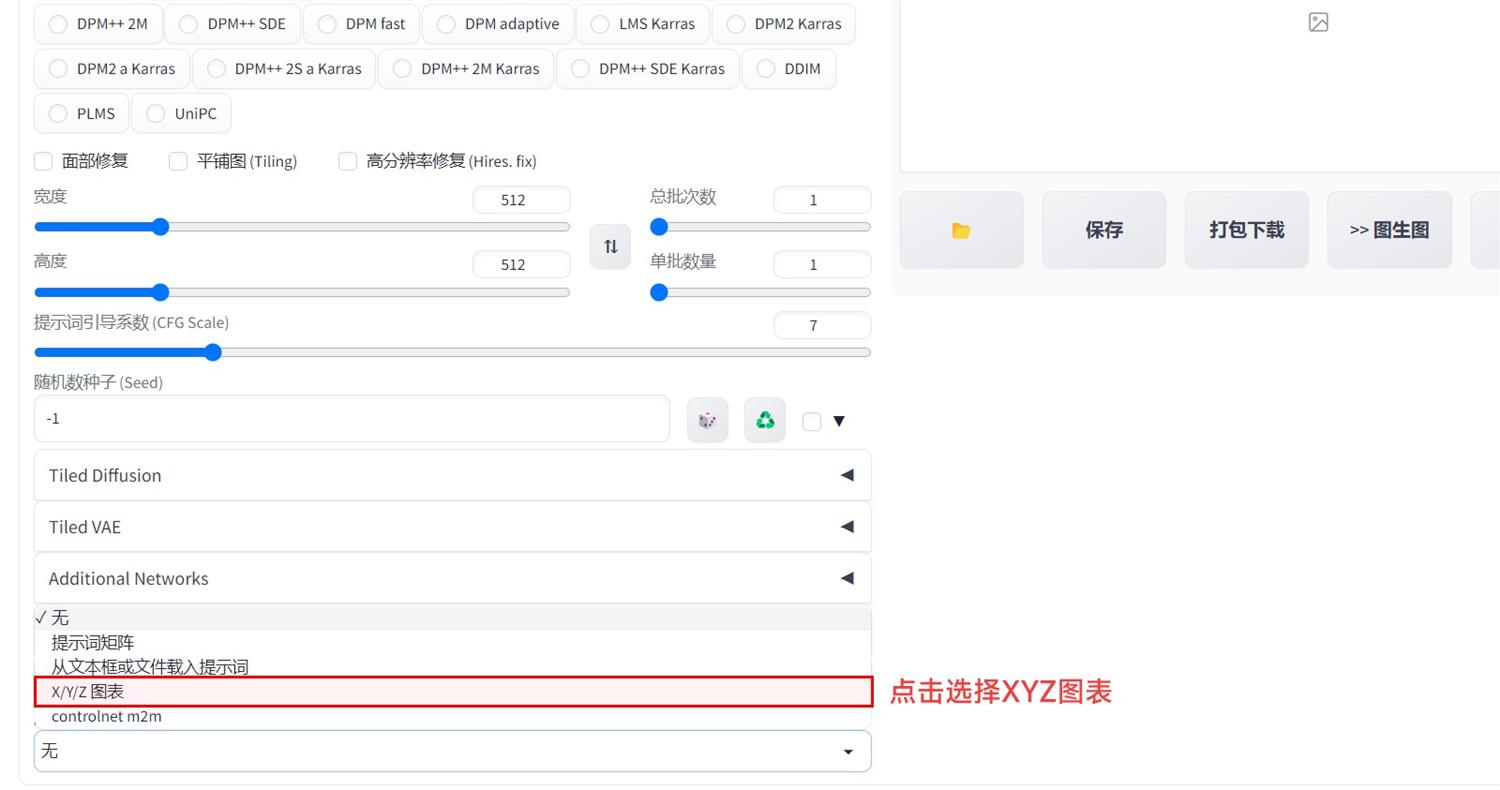
Task: Click the 保存 save button
Action: click(1103, 229)
